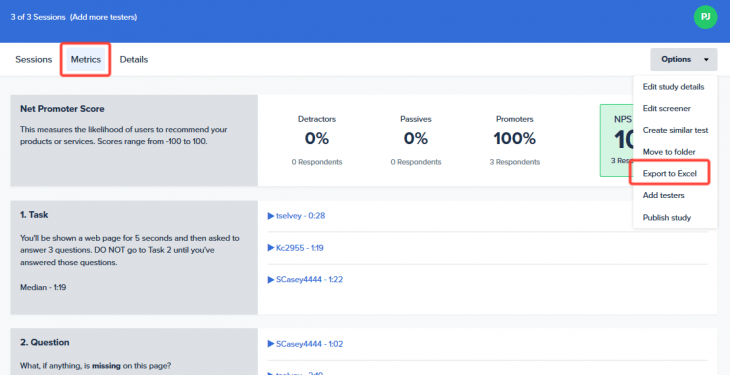Click the Add more testers link
Screen dimensions: 730x375
(x=103, y=17)
